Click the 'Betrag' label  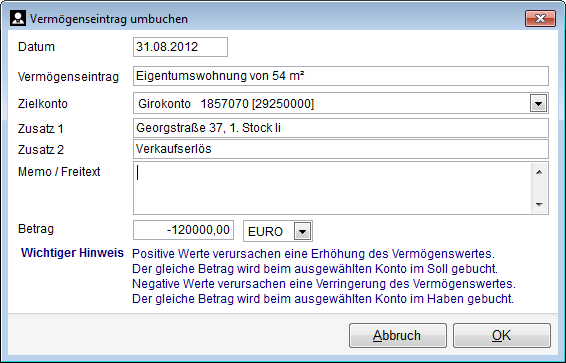point(36,228)
